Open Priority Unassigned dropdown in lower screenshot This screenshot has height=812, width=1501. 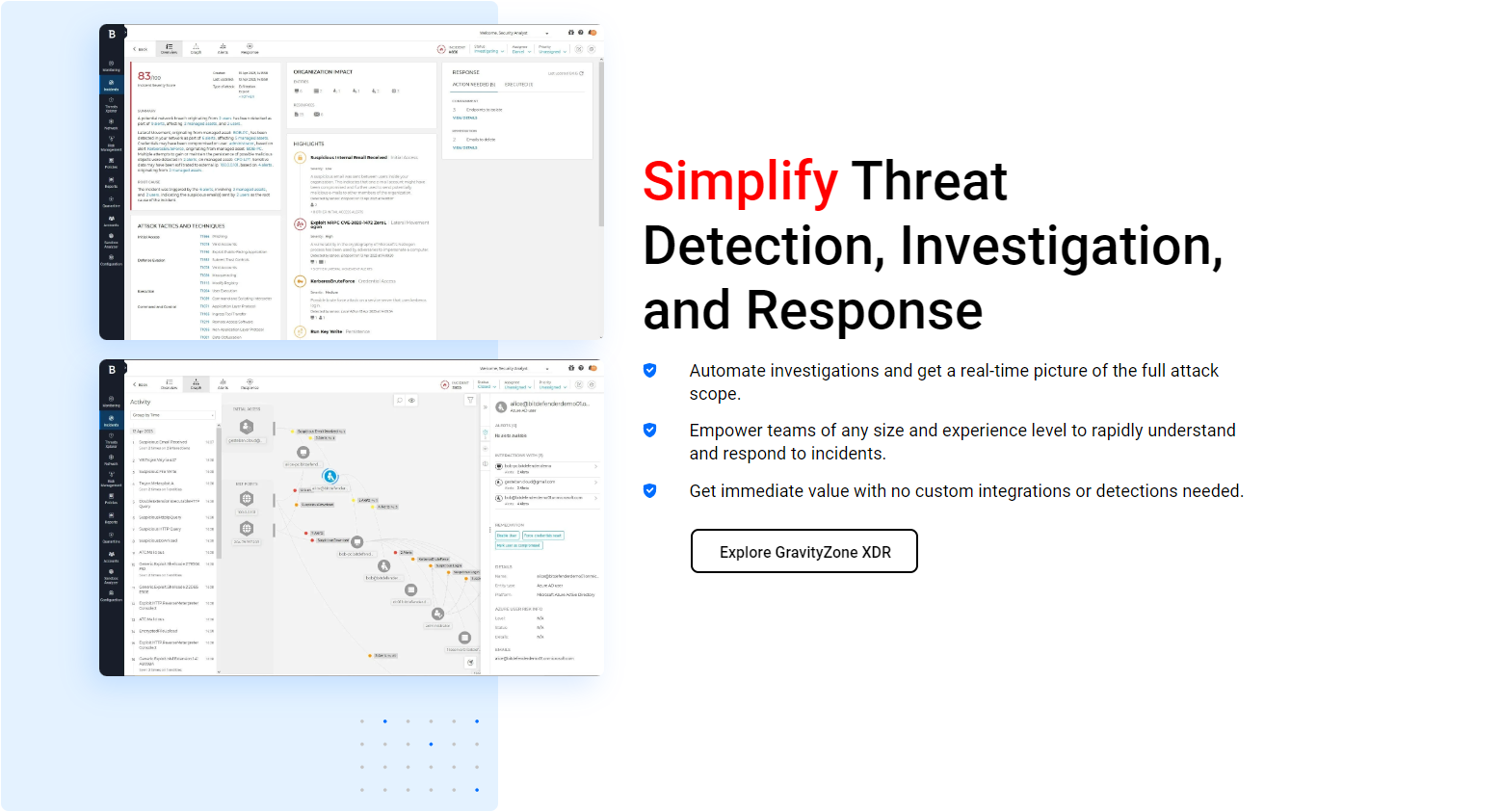(551, 384)
